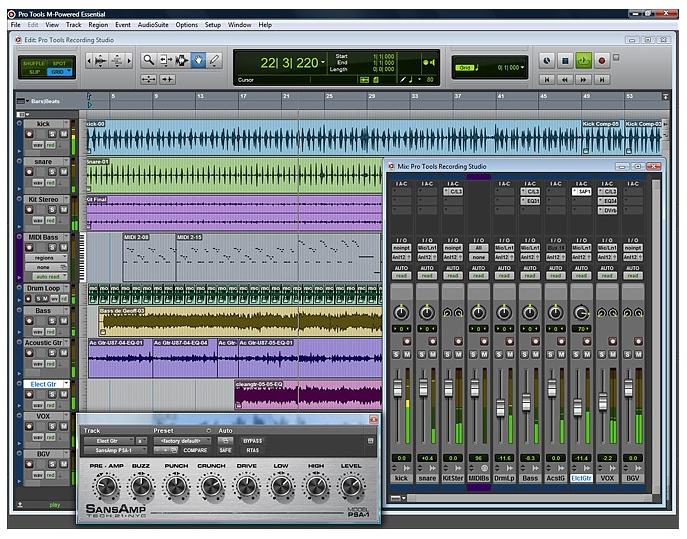Click the green Play button
This screenshot has height=539, width=687.
tap(583, 60)
